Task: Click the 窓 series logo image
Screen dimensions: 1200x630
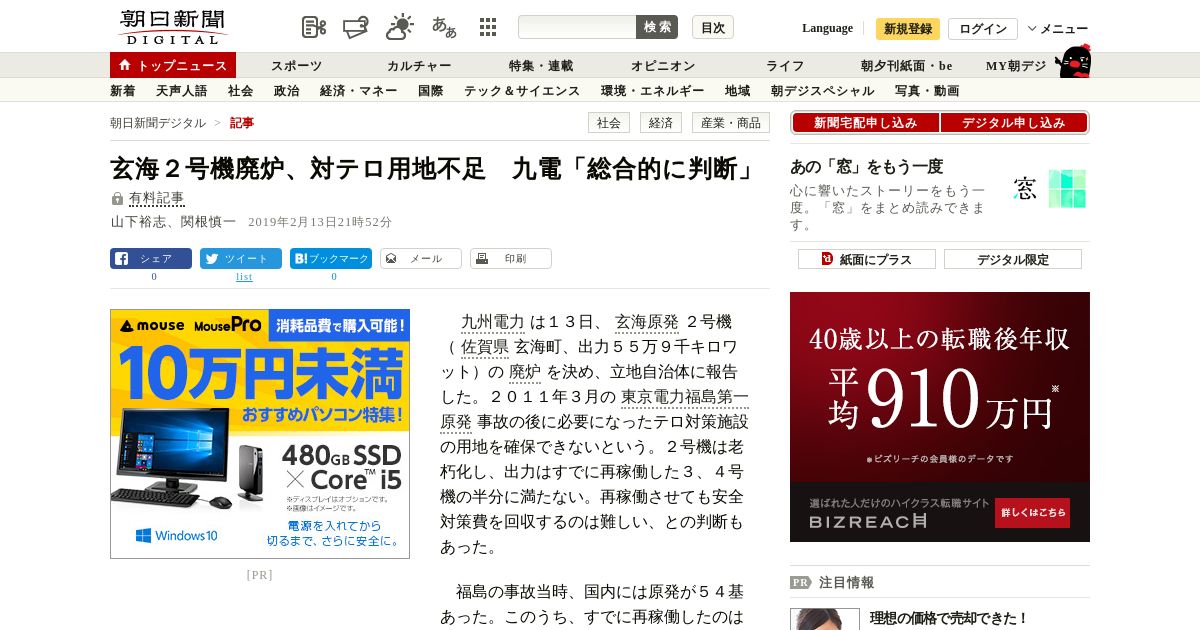Action: click(x=1025, y=188)
